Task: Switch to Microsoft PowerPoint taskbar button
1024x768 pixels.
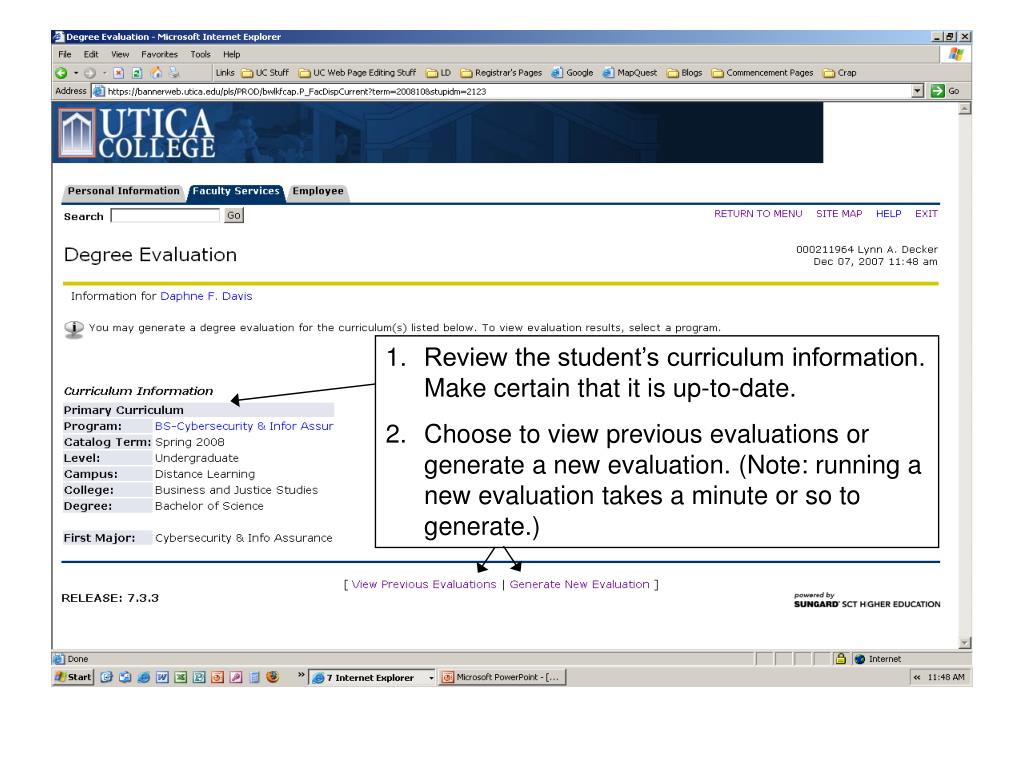Action: (x=502, y=678)
